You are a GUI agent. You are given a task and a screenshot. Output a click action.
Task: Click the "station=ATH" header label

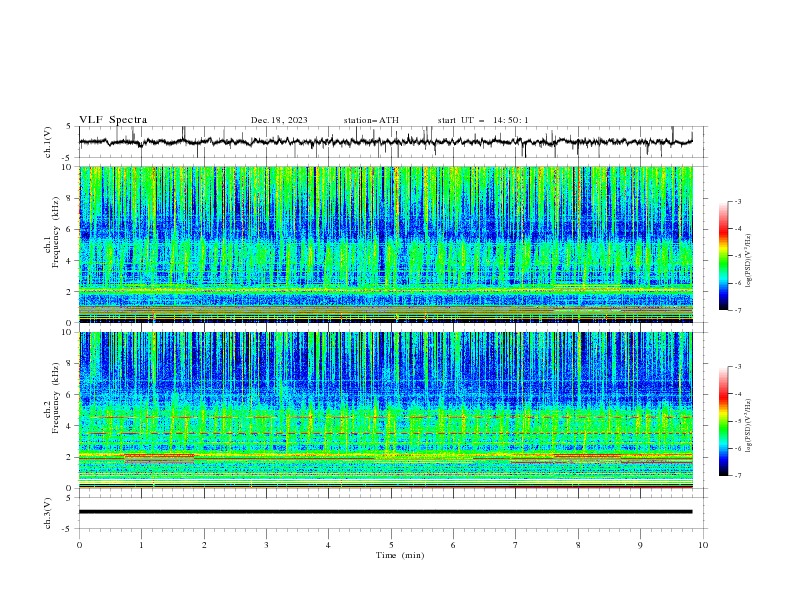click(371, 120)
